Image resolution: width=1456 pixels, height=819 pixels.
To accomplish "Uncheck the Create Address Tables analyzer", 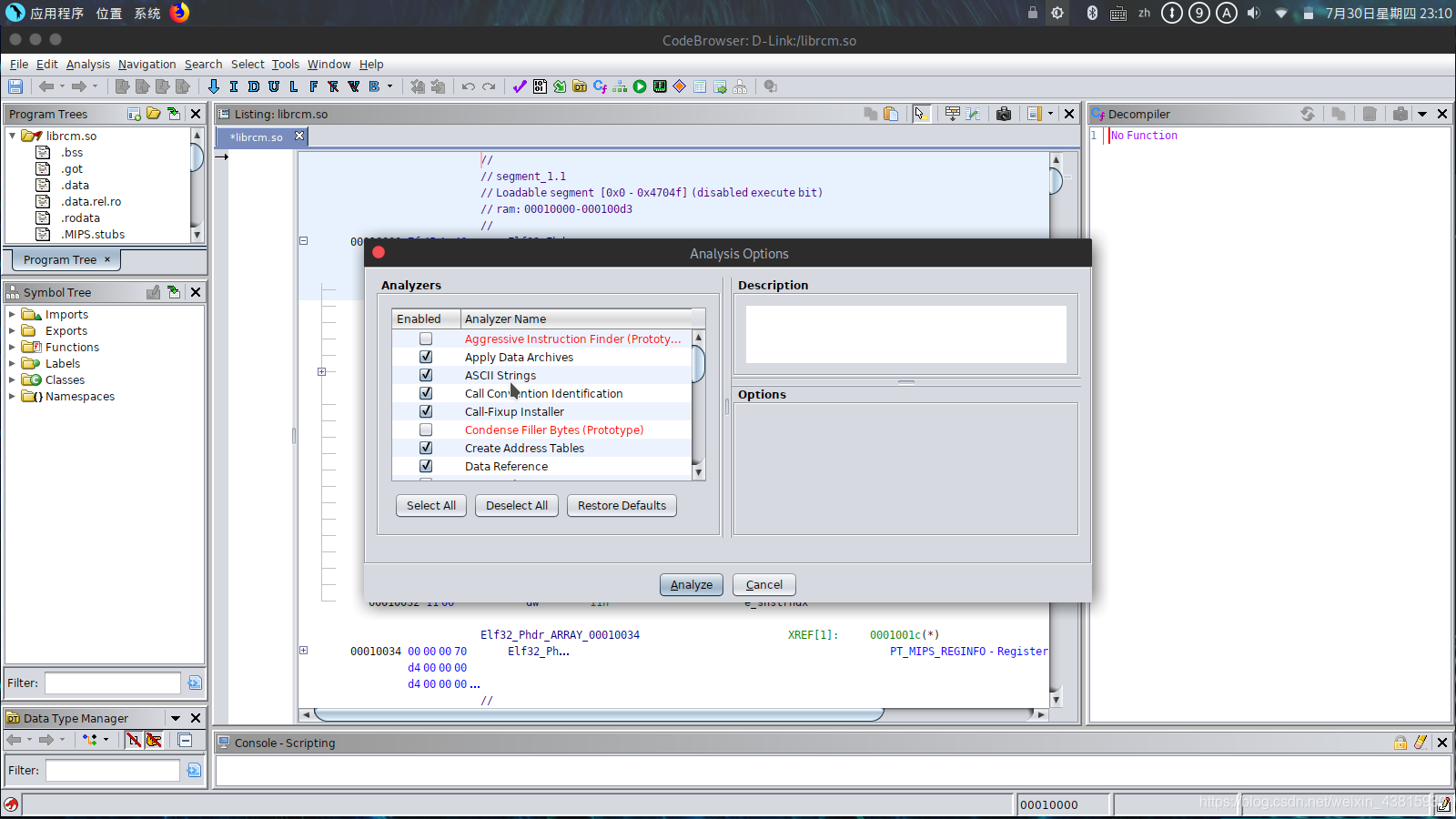I will coord(426,448).
